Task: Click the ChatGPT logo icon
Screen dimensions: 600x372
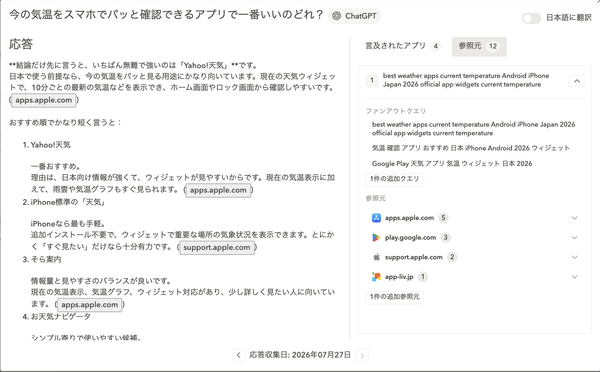Action: 336,16
